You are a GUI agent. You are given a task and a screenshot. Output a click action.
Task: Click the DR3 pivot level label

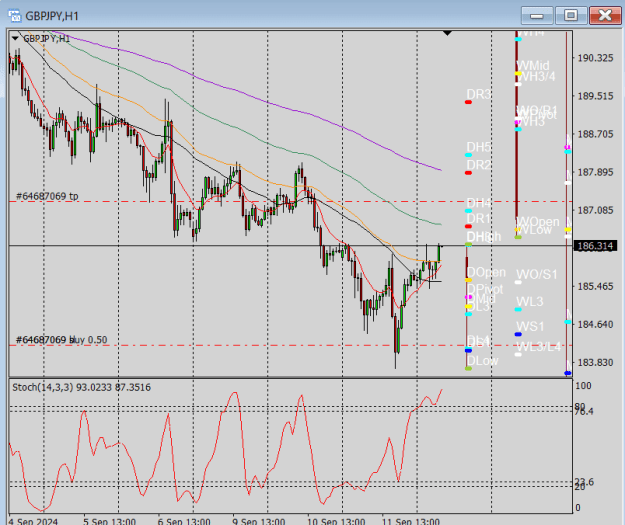479,94
